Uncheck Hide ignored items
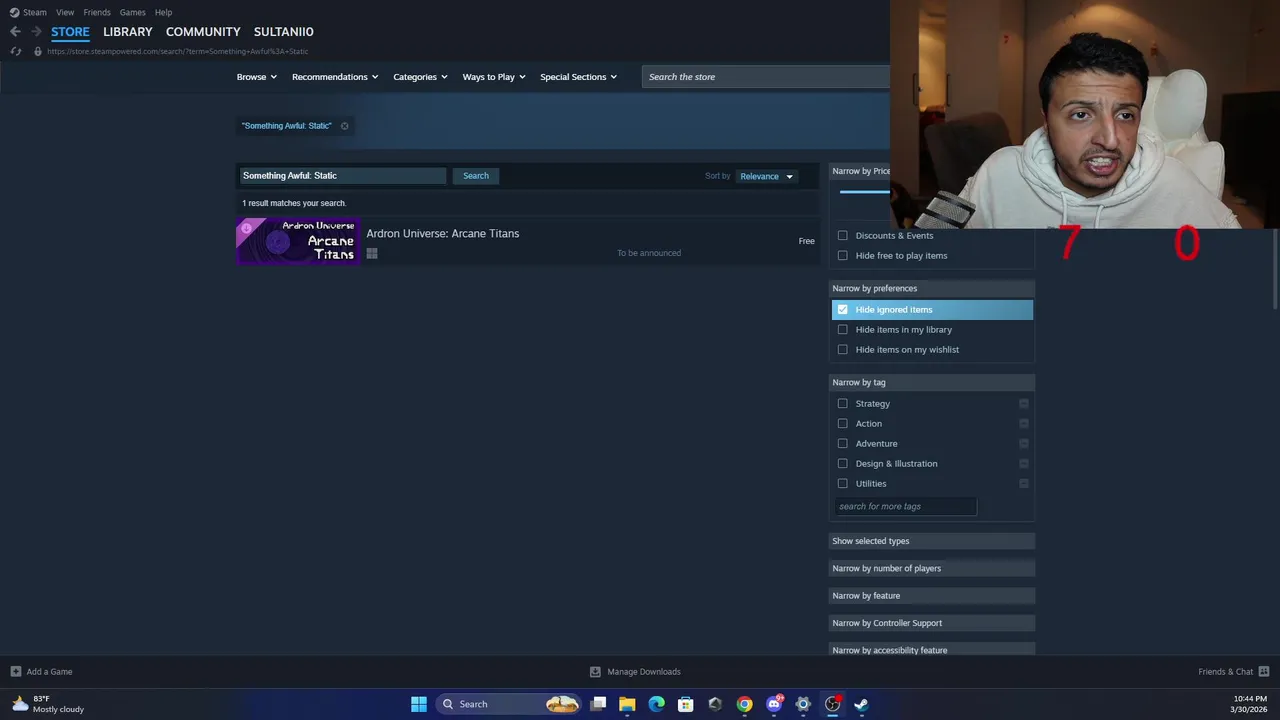1280x720 pixels. [842, 310]
